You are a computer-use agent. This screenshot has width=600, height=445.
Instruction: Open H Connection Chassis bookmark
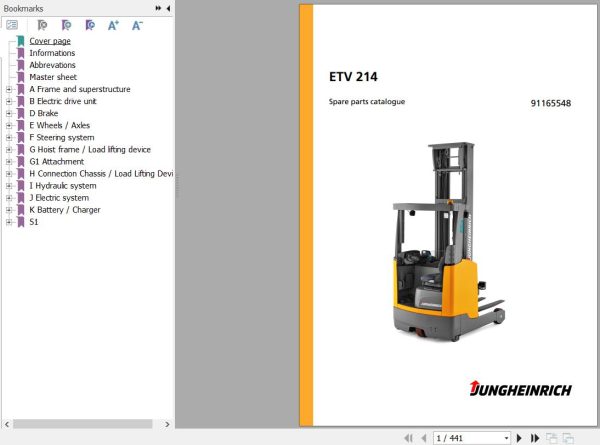101,174
